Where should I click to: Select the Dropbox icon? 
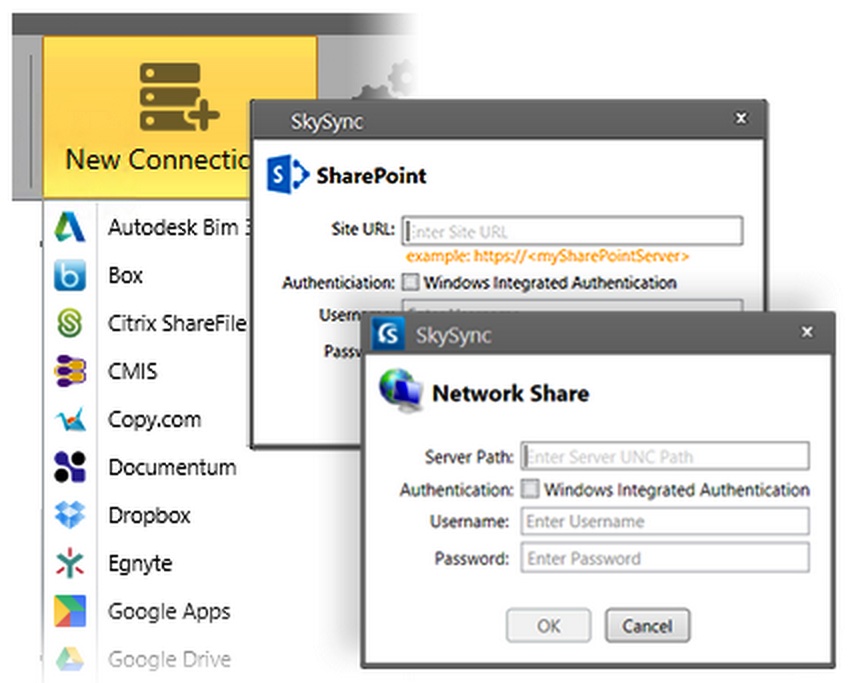point(70,515)
